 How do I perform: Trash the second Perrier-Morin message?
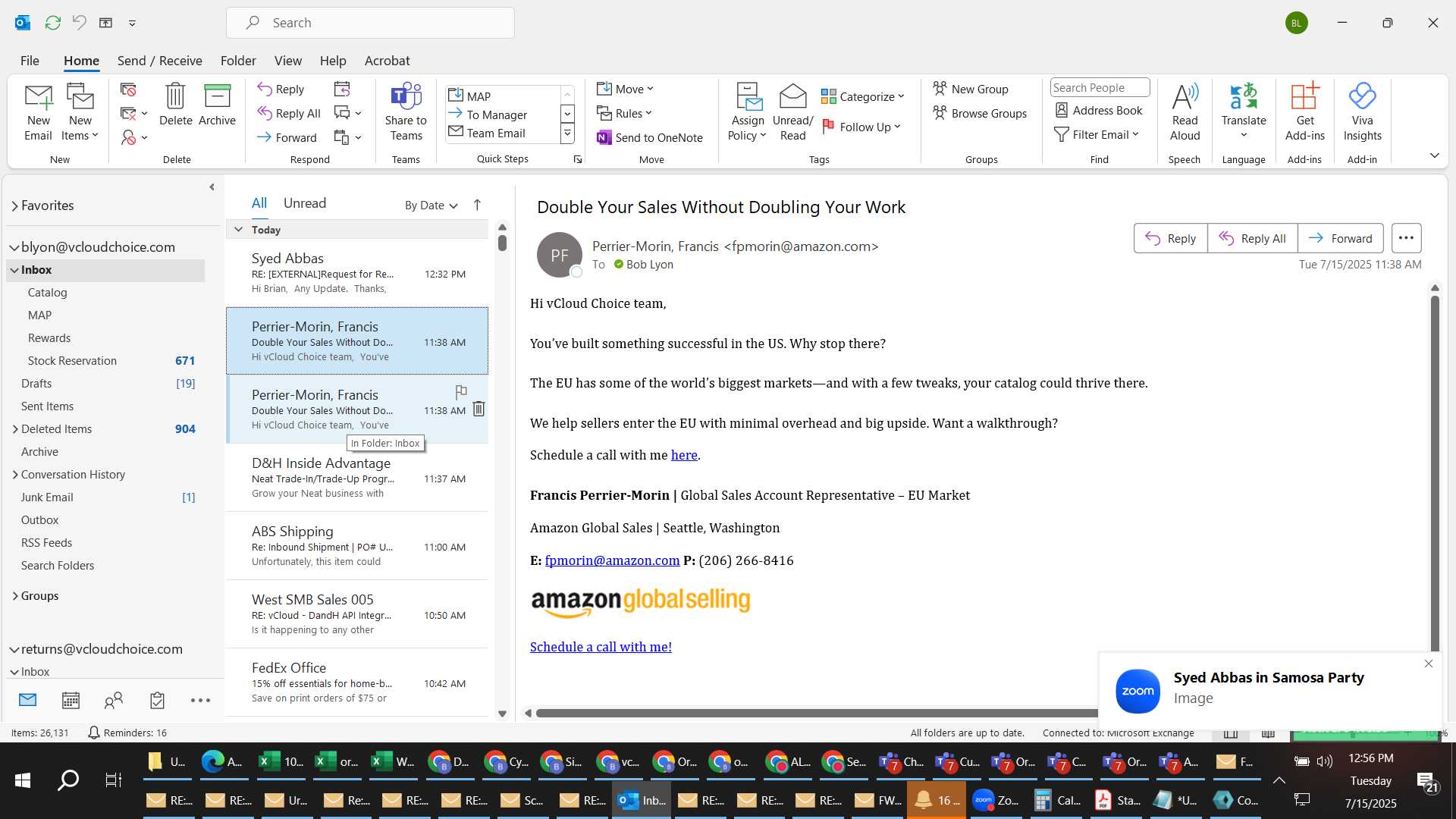pyautogui.click(x=479, y=409)
